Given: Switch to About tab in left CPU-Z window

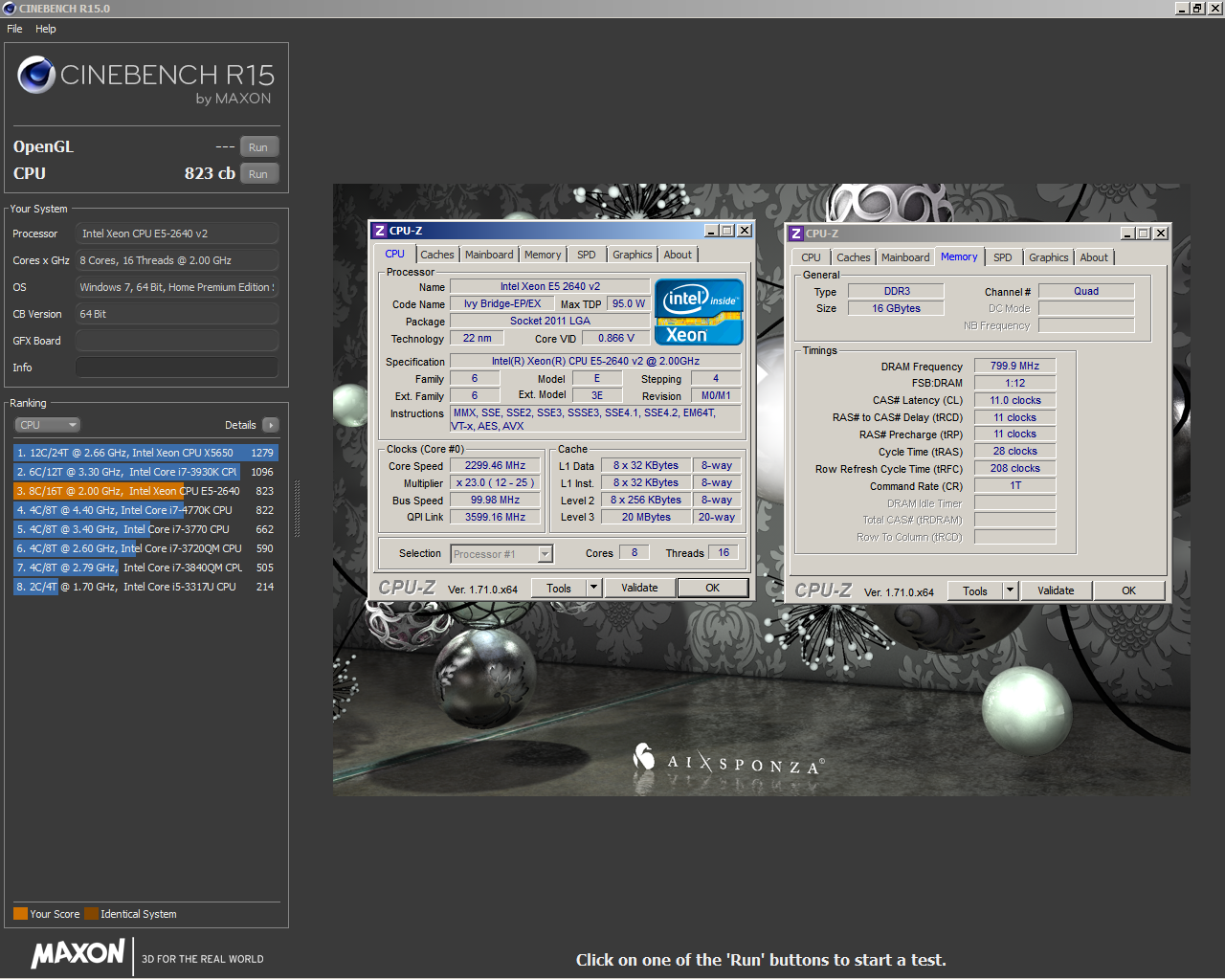Looking at the screenshot, I should tap(678, 255).
